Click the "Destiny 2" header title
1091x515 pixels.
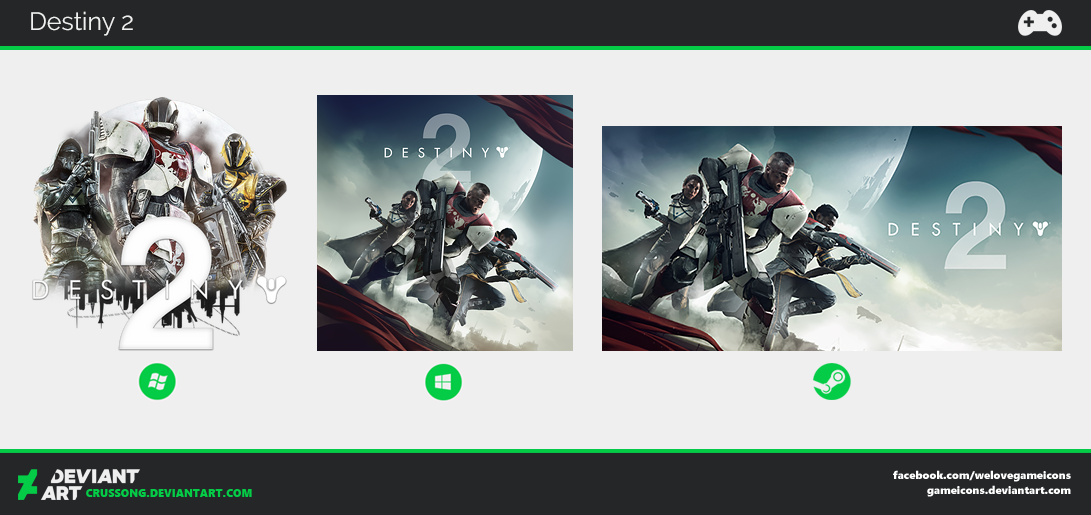coord(81,22)
